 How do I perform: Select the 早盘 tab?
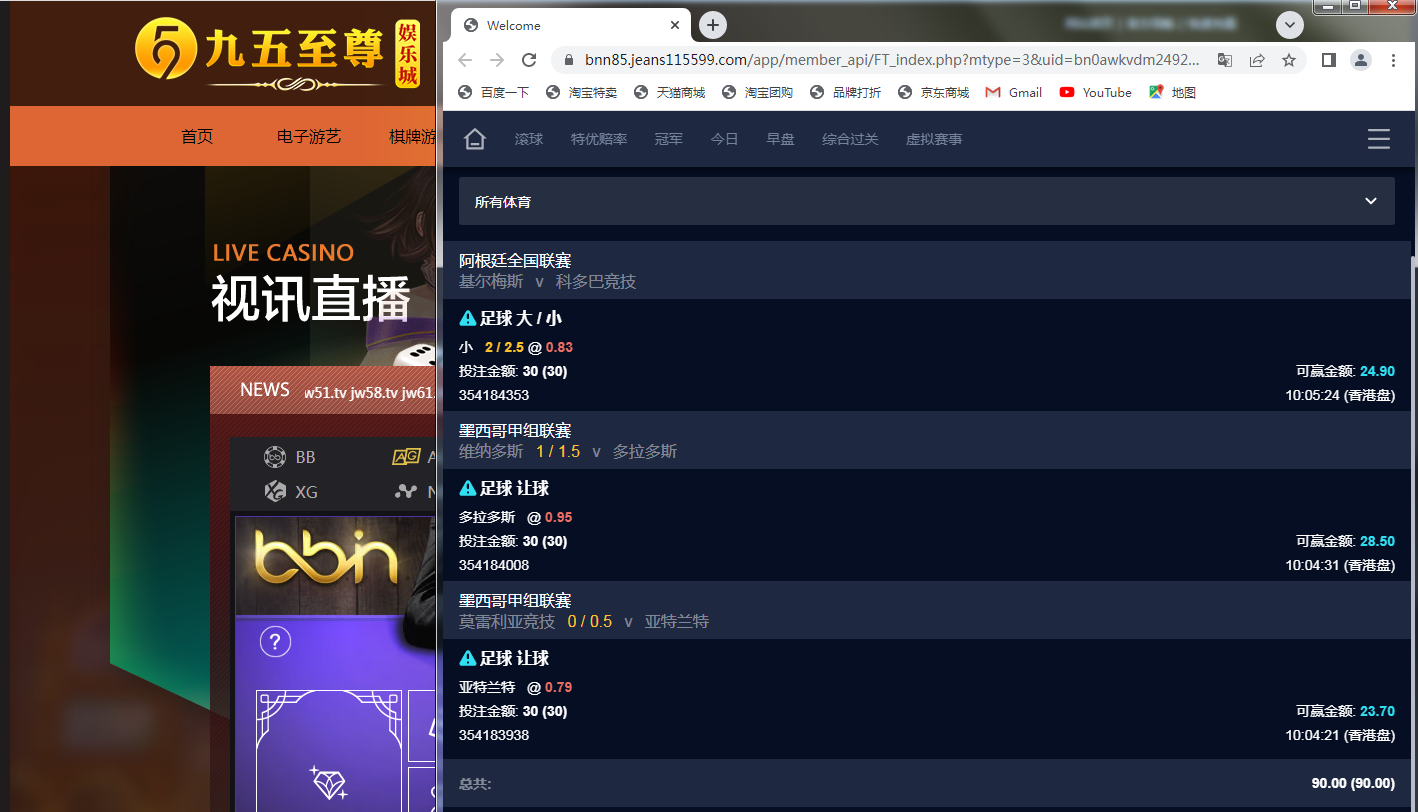click(x=781, y=139)
